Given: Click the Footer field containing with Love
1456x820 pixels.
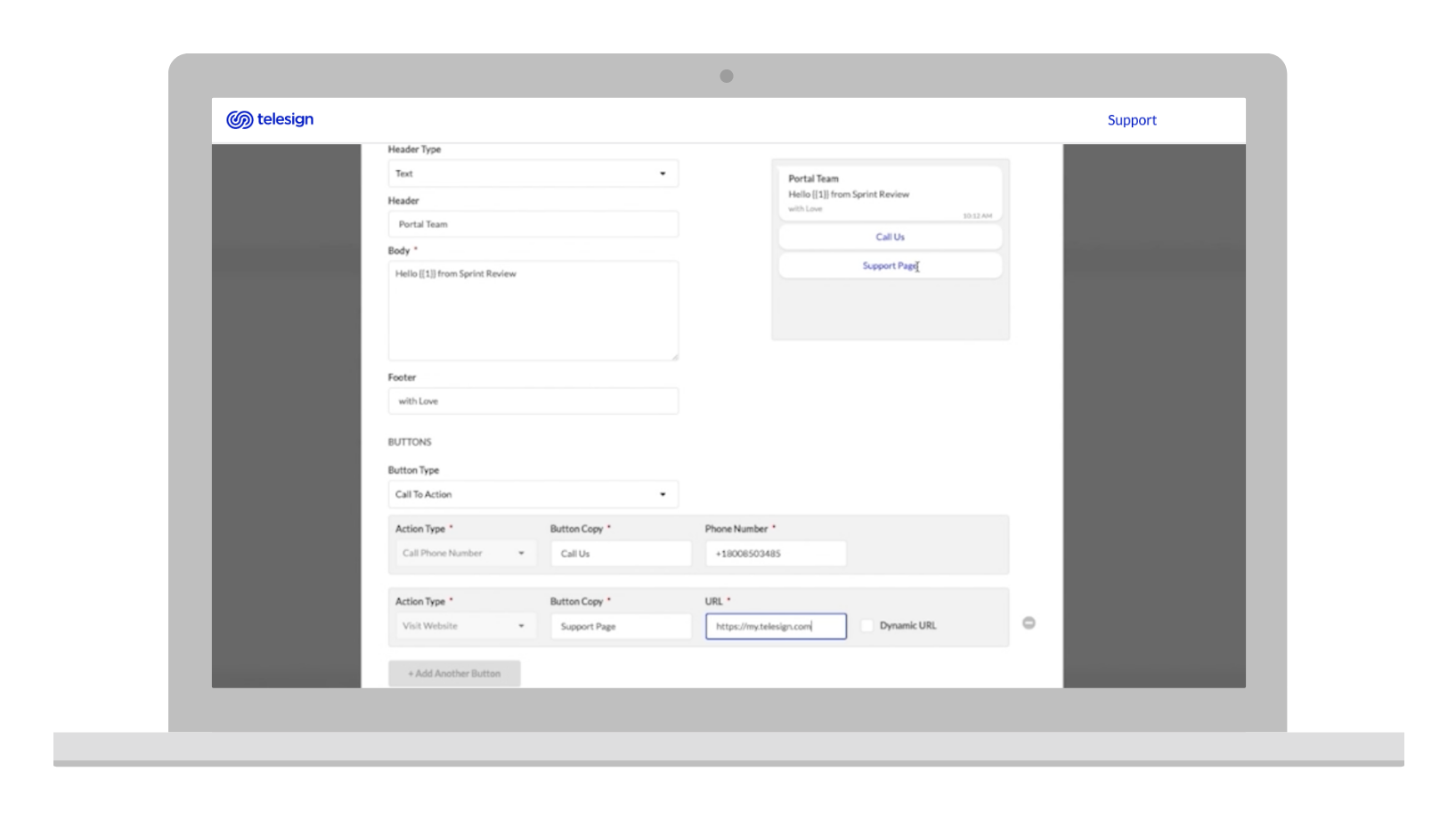Looking at the screenshot, I should pos(533,401).
